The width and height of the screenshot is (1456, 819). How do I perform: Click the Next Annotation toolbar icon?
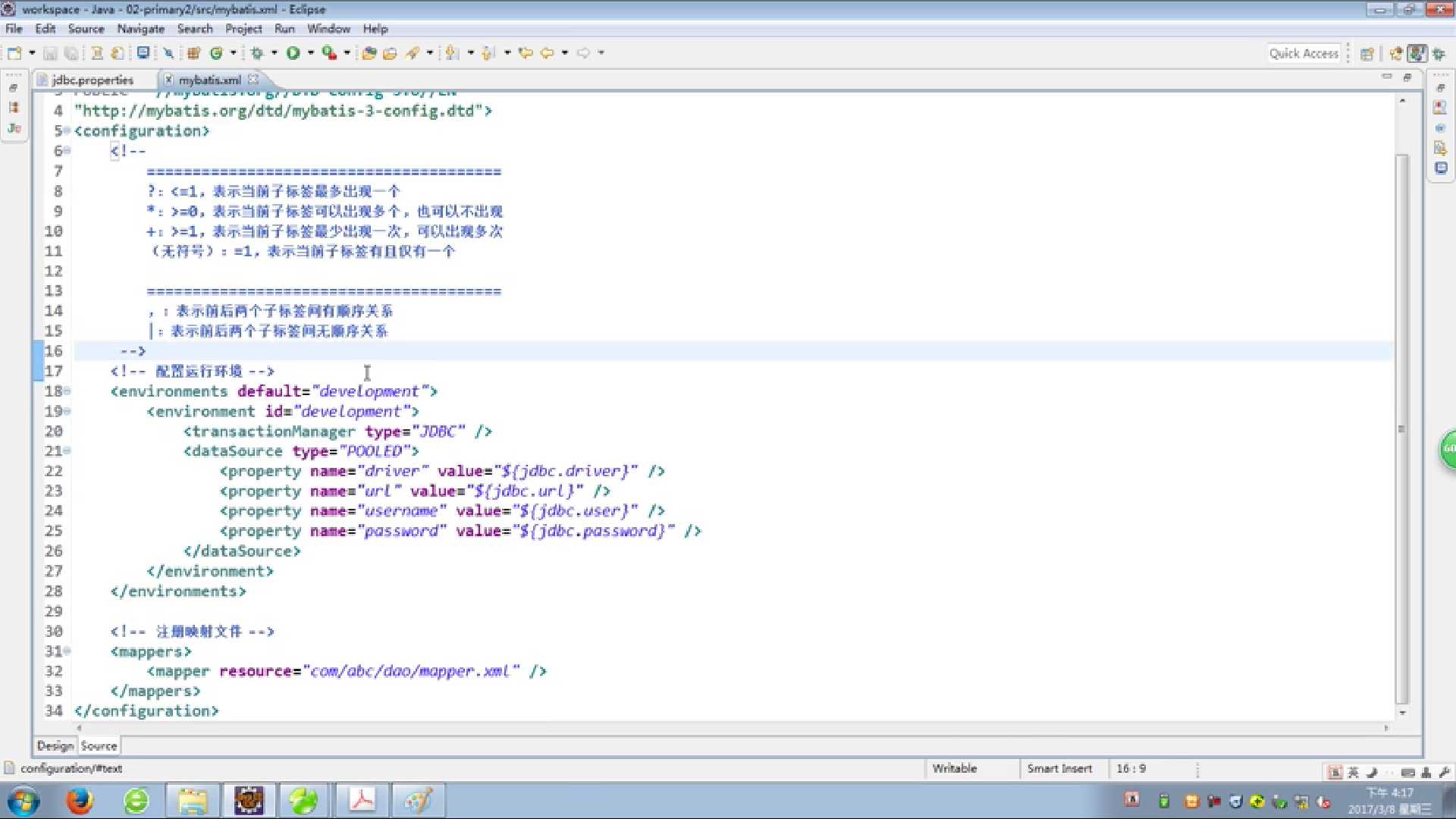click(x=453, y=53)
